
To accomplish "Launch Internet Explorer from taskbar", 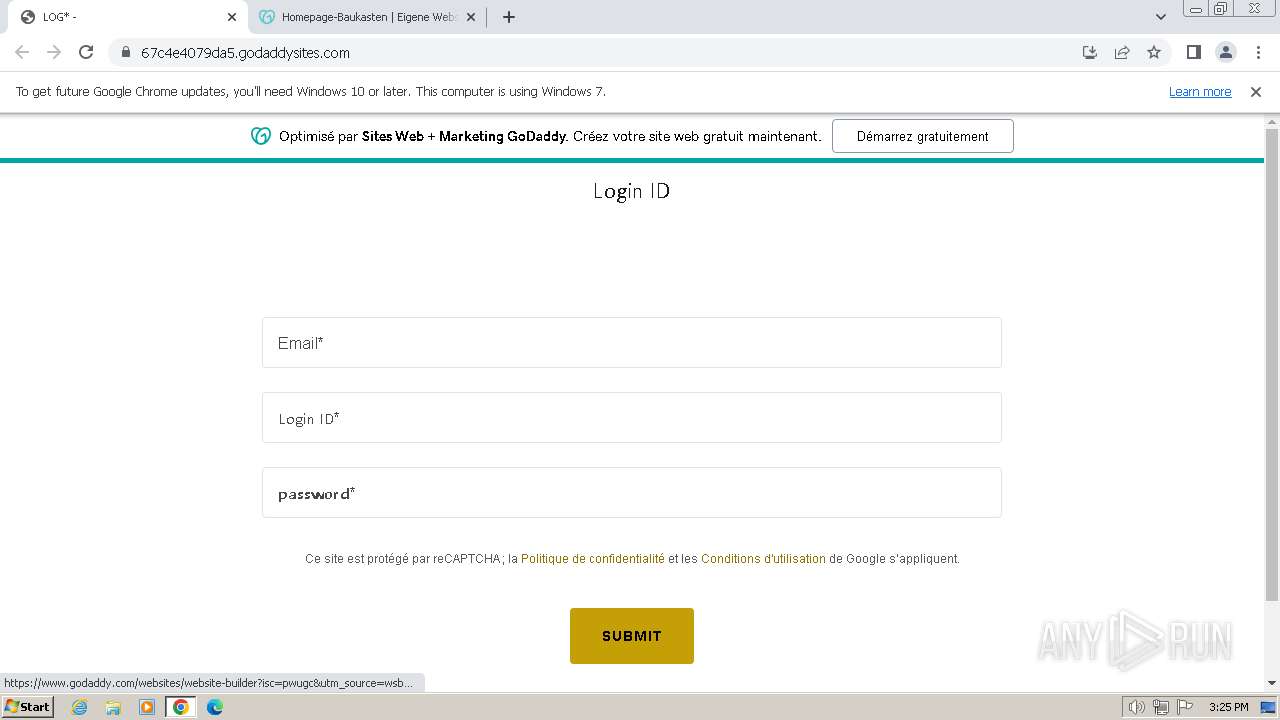I will pos(80,707).
